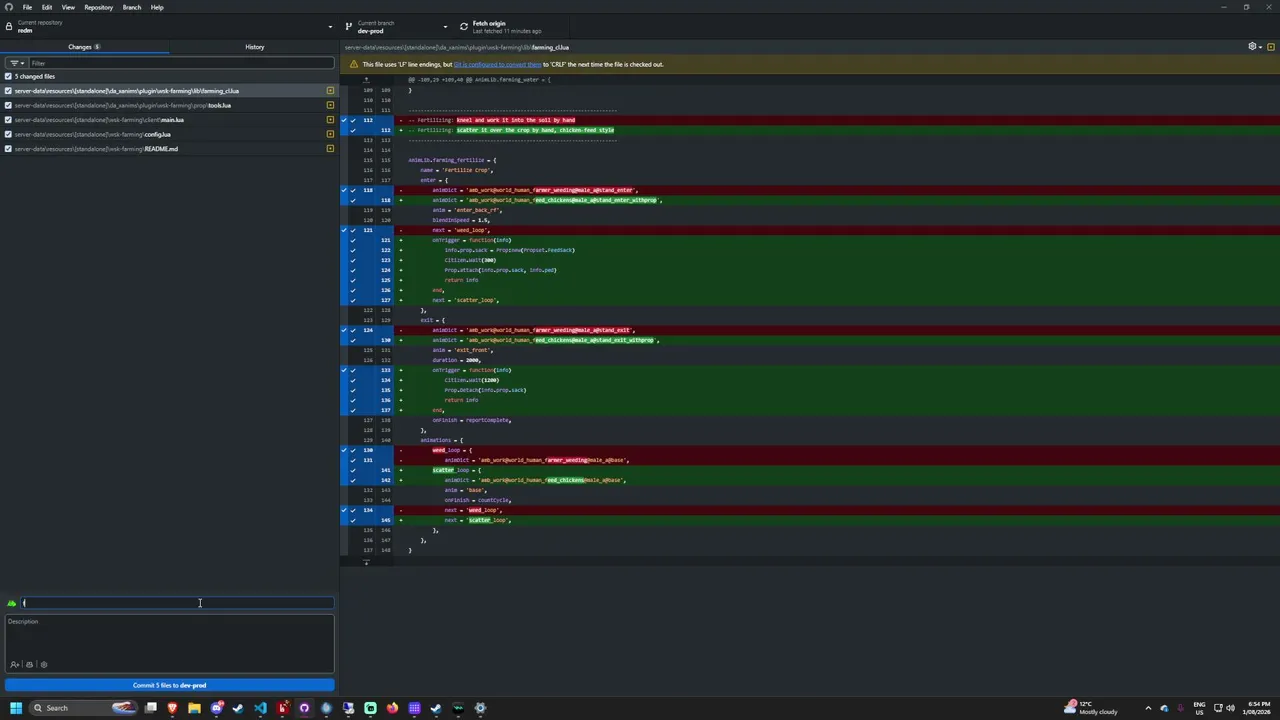
Task: Click modified status icon for main.lua
Action: pyautogui.click(x=330, y=120)
